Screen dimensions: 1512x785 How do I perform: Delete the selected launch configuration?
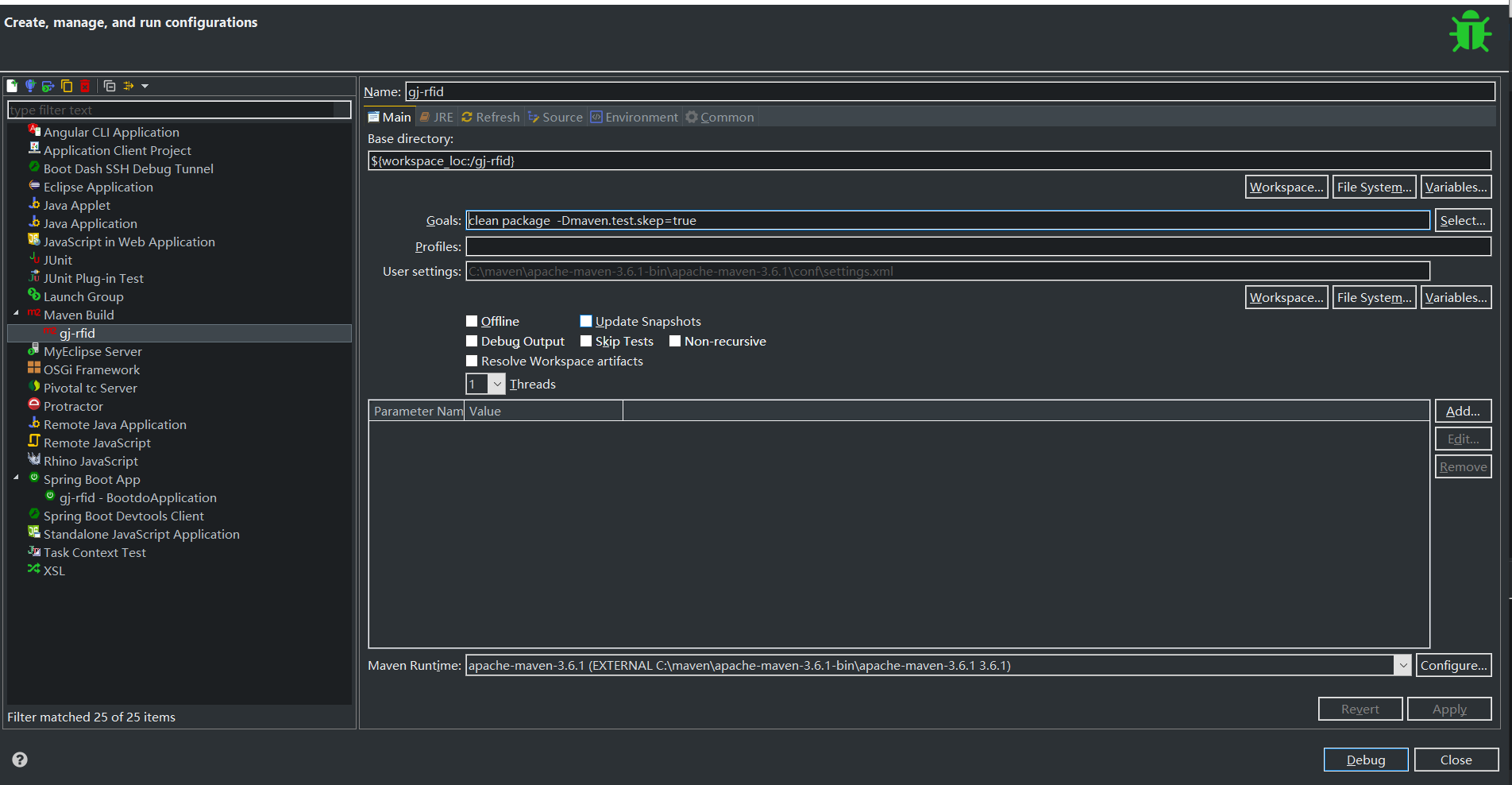85,86
